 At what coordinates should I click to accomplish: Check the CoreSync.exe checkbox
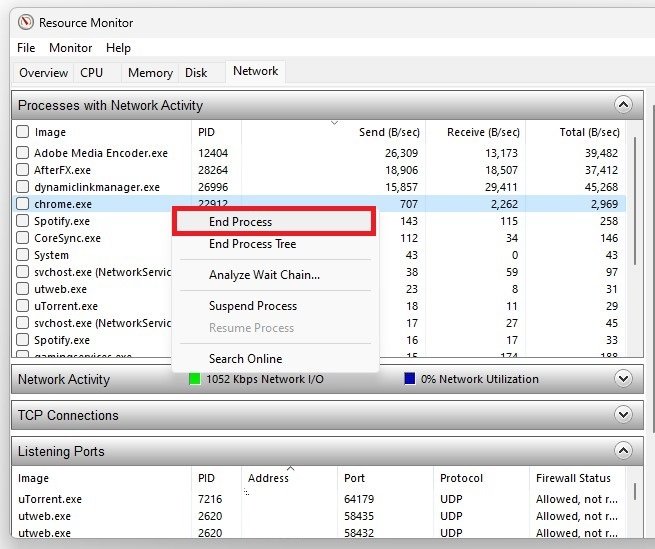point(23,238)
